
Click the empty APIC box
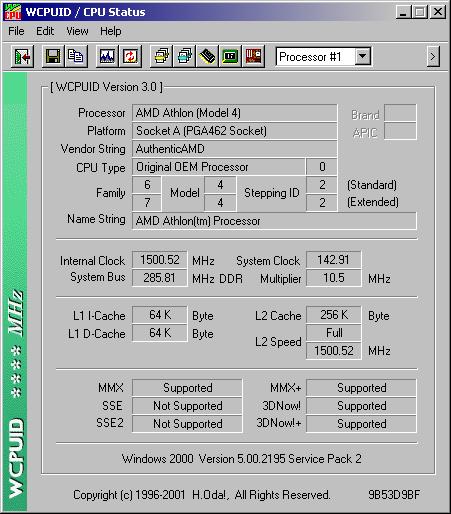(400, 131)
